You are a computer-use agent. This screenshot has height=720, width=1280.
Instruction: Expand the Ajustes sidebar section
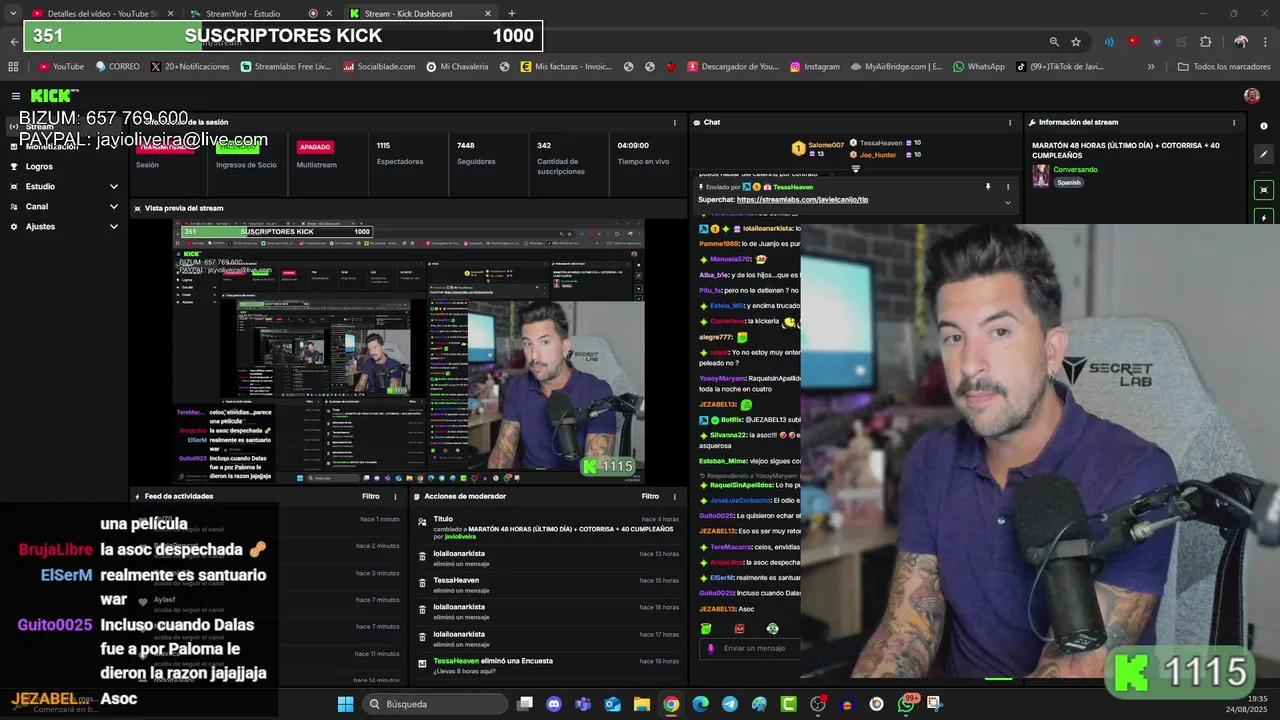tap(113, 227)
